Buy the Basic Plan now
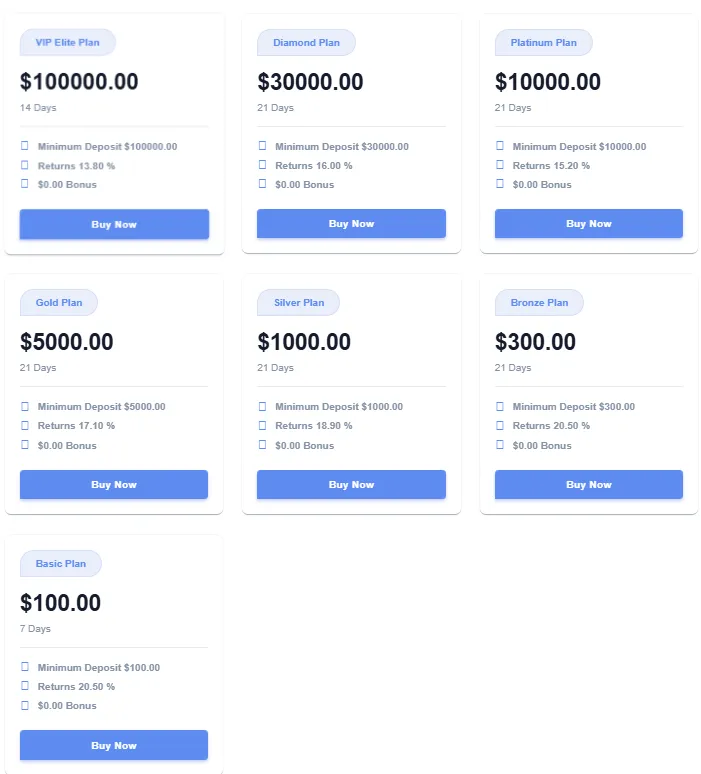 [x=114, y=745]
